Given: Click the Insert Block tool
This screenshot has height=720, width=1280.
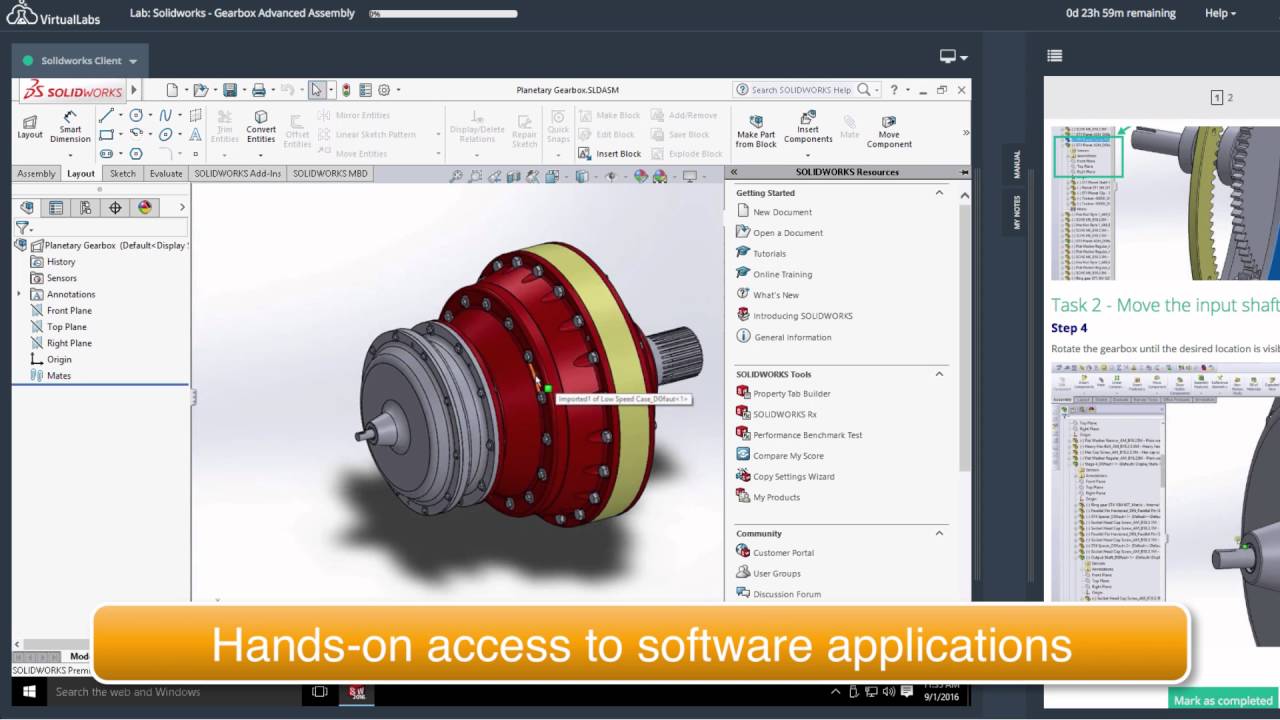Looking at the screenshot, I should click(x=609, y=154).
